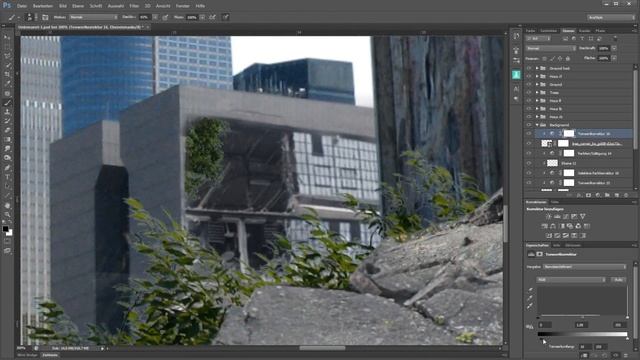
Task: Open the Fluss slider arrow
Action: click(x=202, y=17)
